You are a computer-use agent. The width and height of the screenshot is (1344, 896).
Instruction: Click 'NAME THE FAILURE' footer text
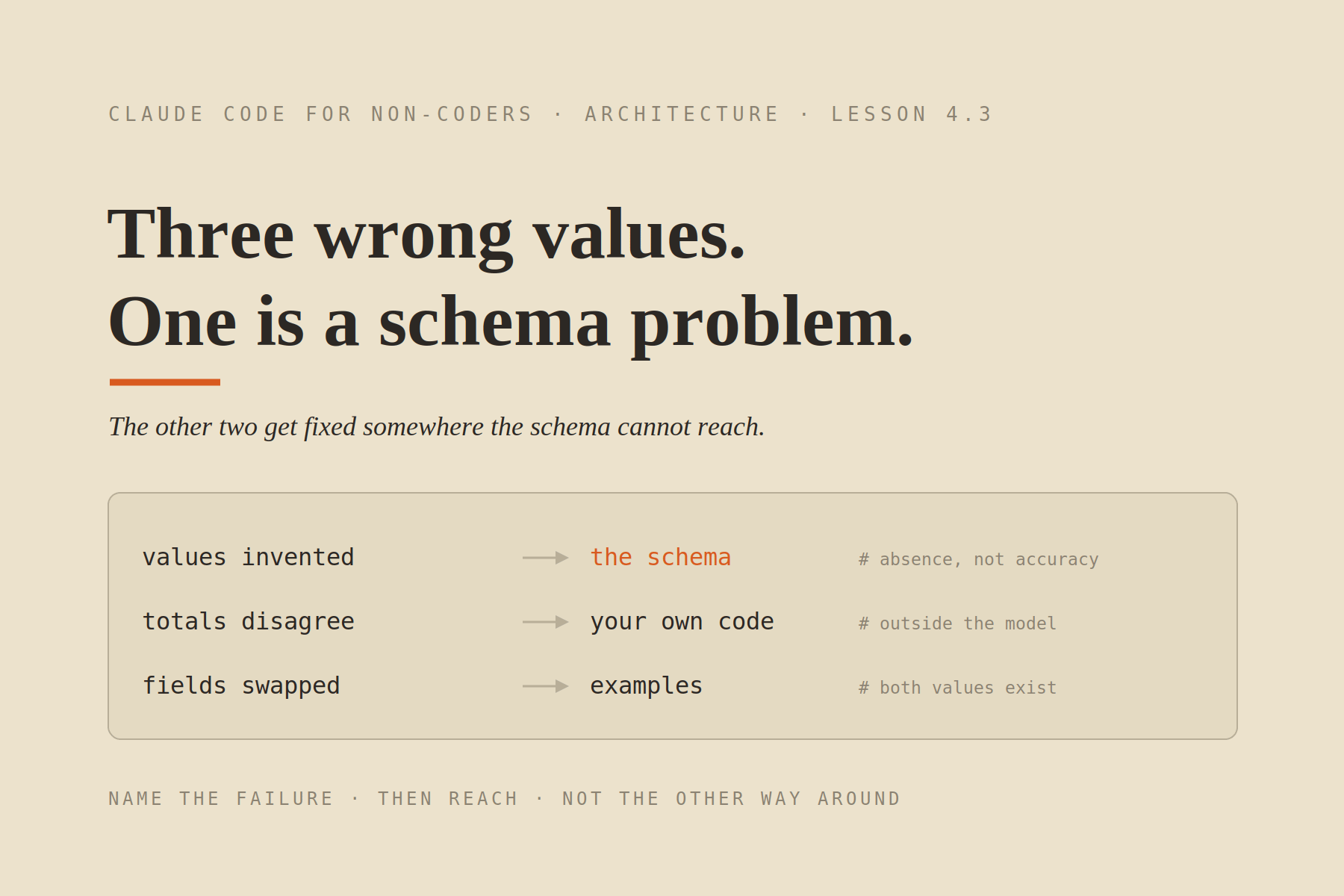point(221,799)
